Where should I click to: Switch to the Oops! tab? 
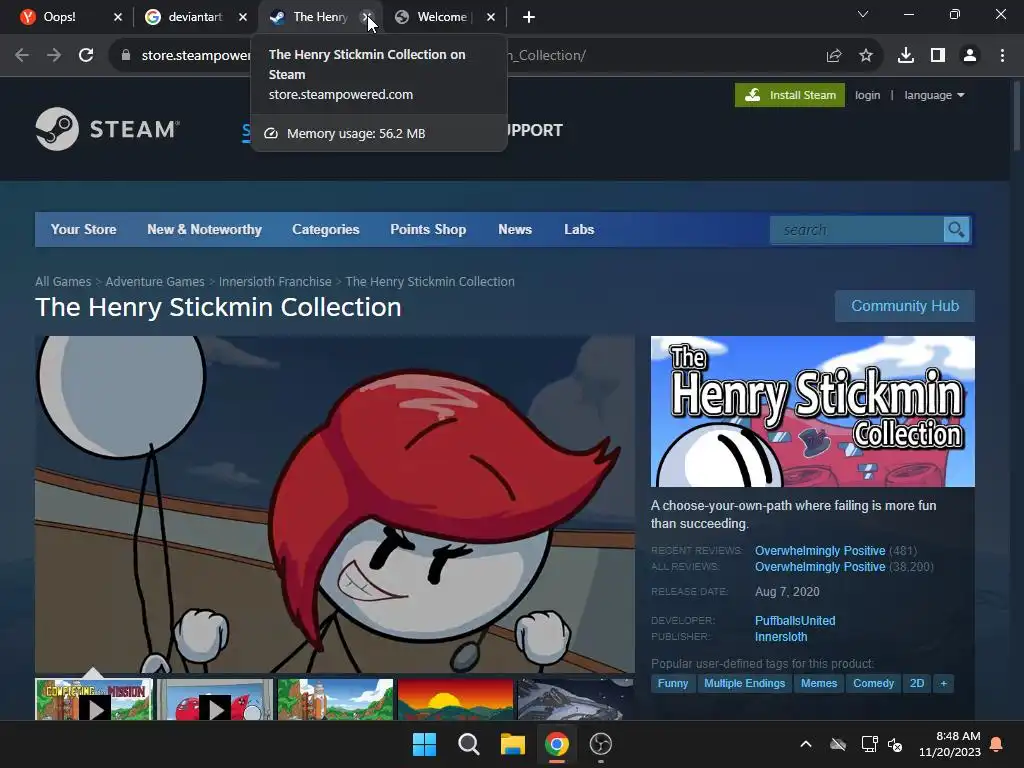59,17
